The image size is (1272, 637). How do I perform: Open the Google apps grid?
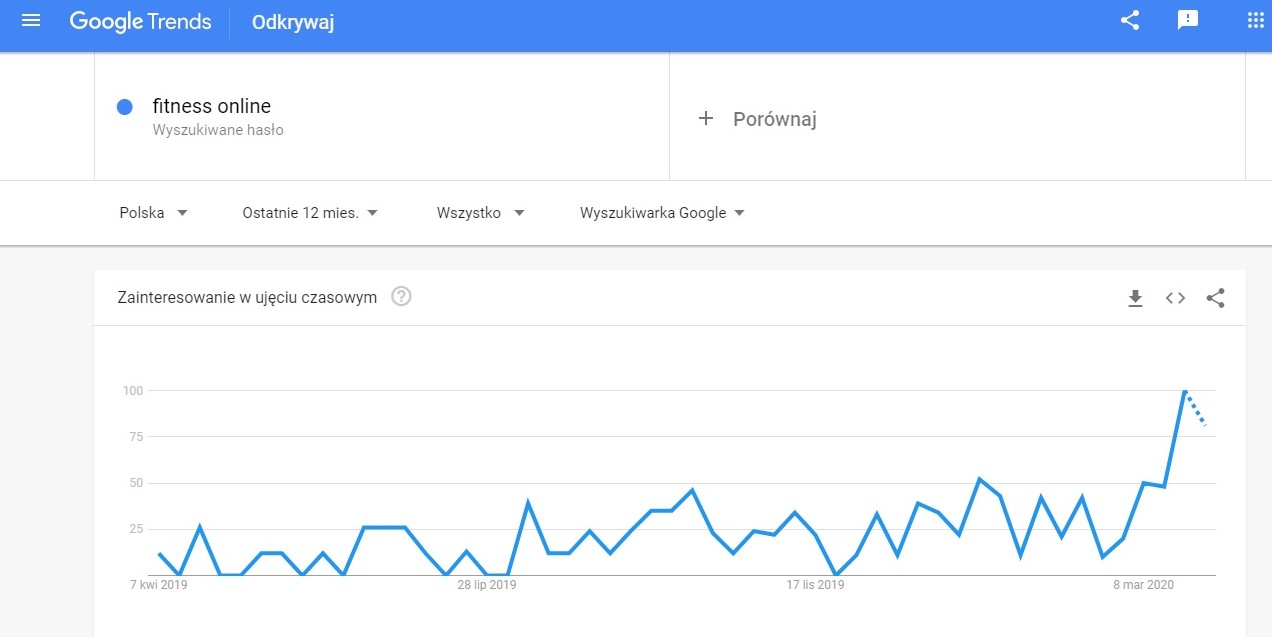click(x=1256, y=20)
